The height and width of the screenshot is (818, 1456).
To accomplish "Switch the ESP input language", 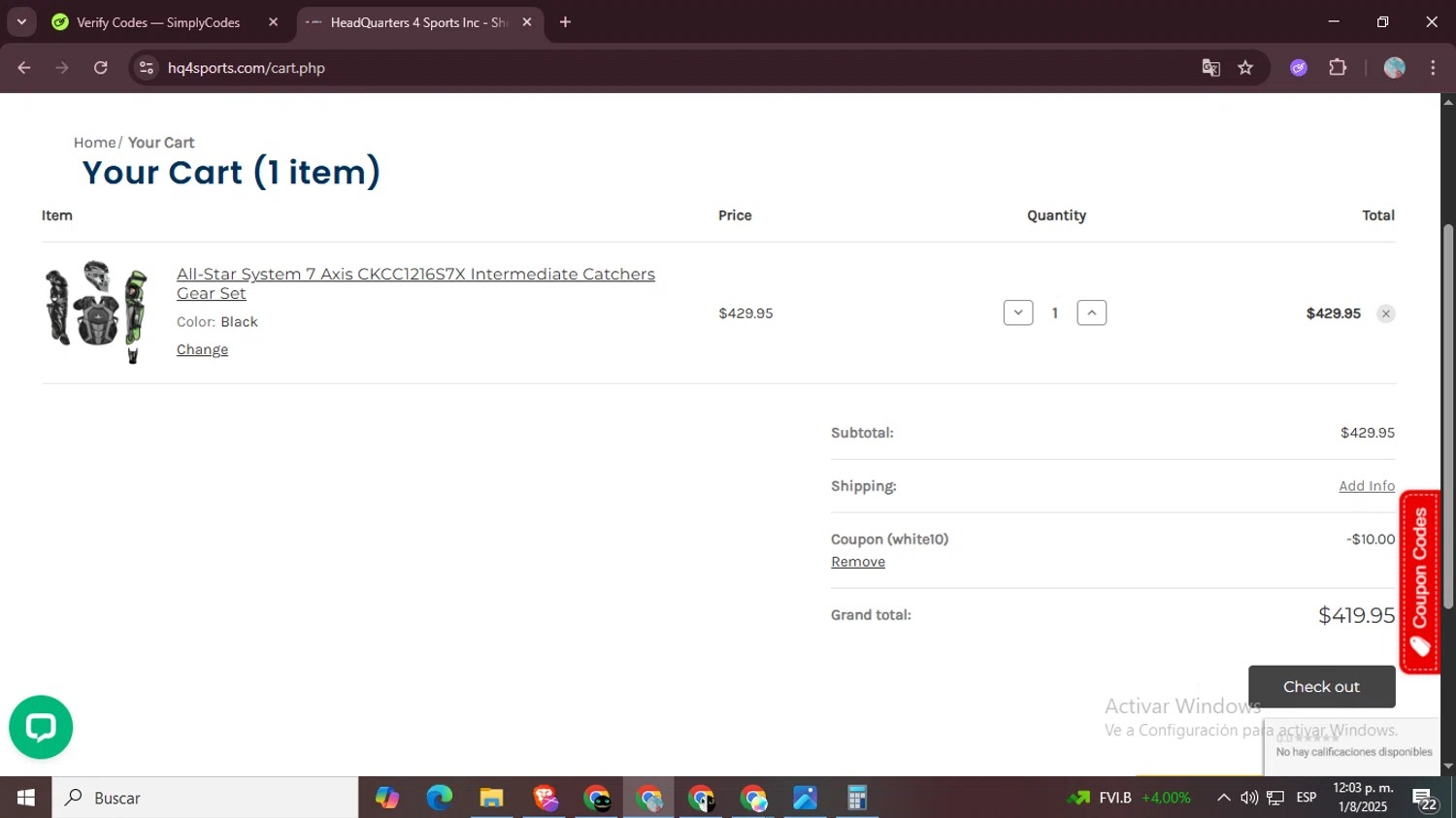I will tap(1307, 798).
